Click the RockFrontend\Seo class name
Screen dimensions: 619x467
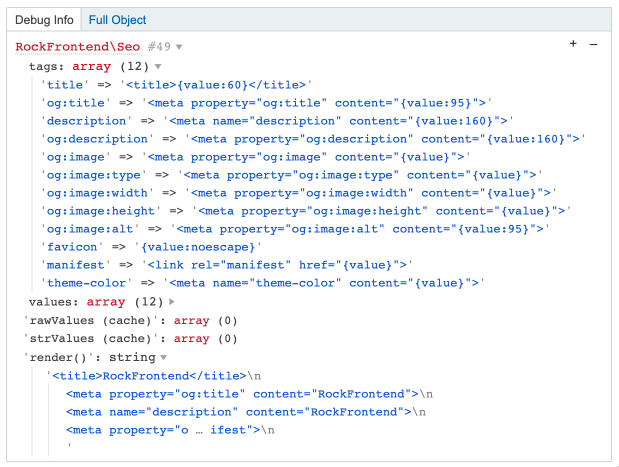tap(79, 47)
